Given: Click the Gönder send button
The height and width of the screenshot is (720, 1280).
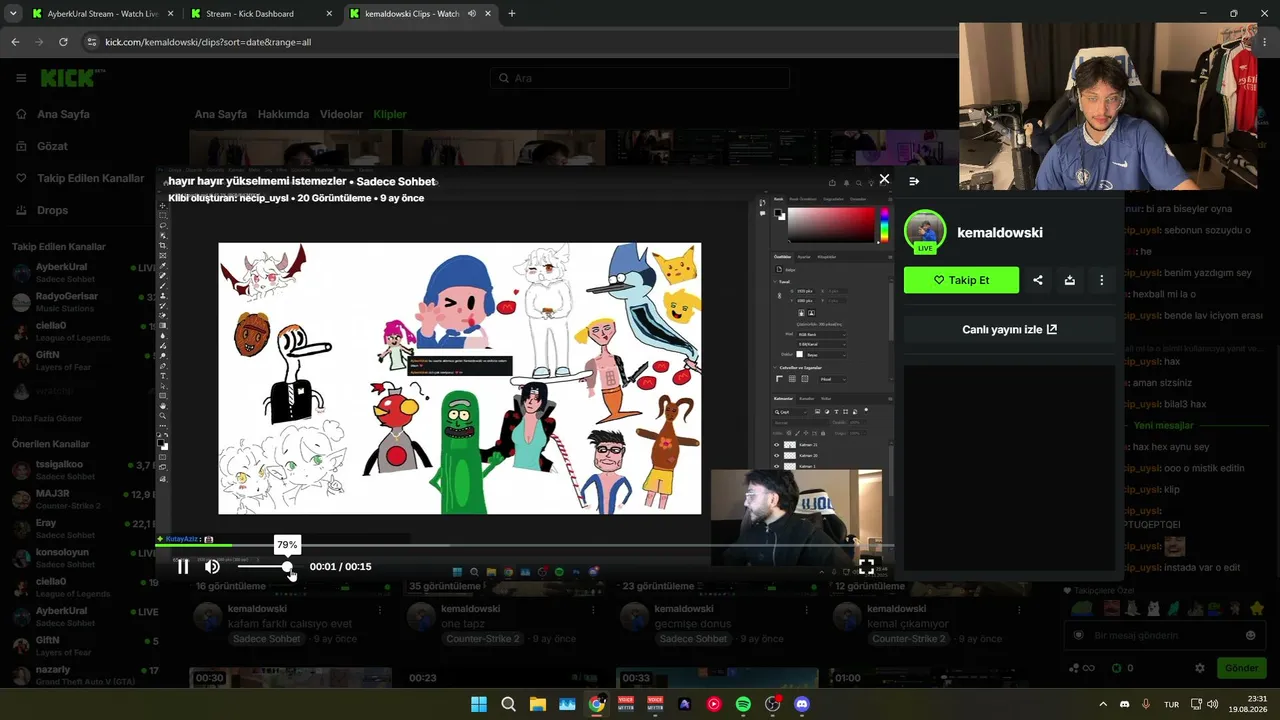Looking at the screenshot, I should pos(1241,668).
